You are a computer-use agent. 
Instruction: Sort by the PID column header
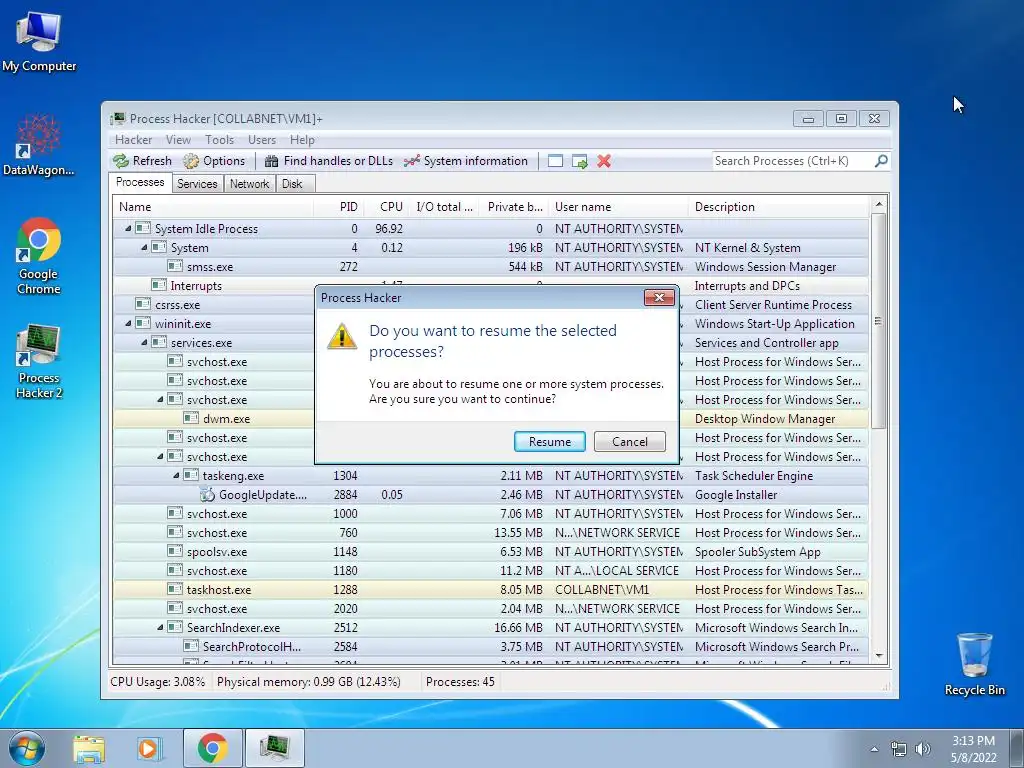[339, 206]
